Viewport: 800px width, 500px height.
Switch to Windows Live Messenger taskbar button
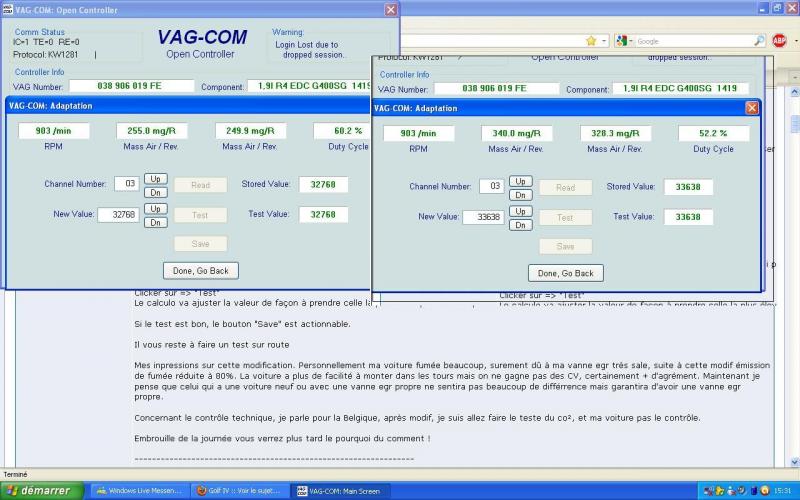[x=140, y=491]
